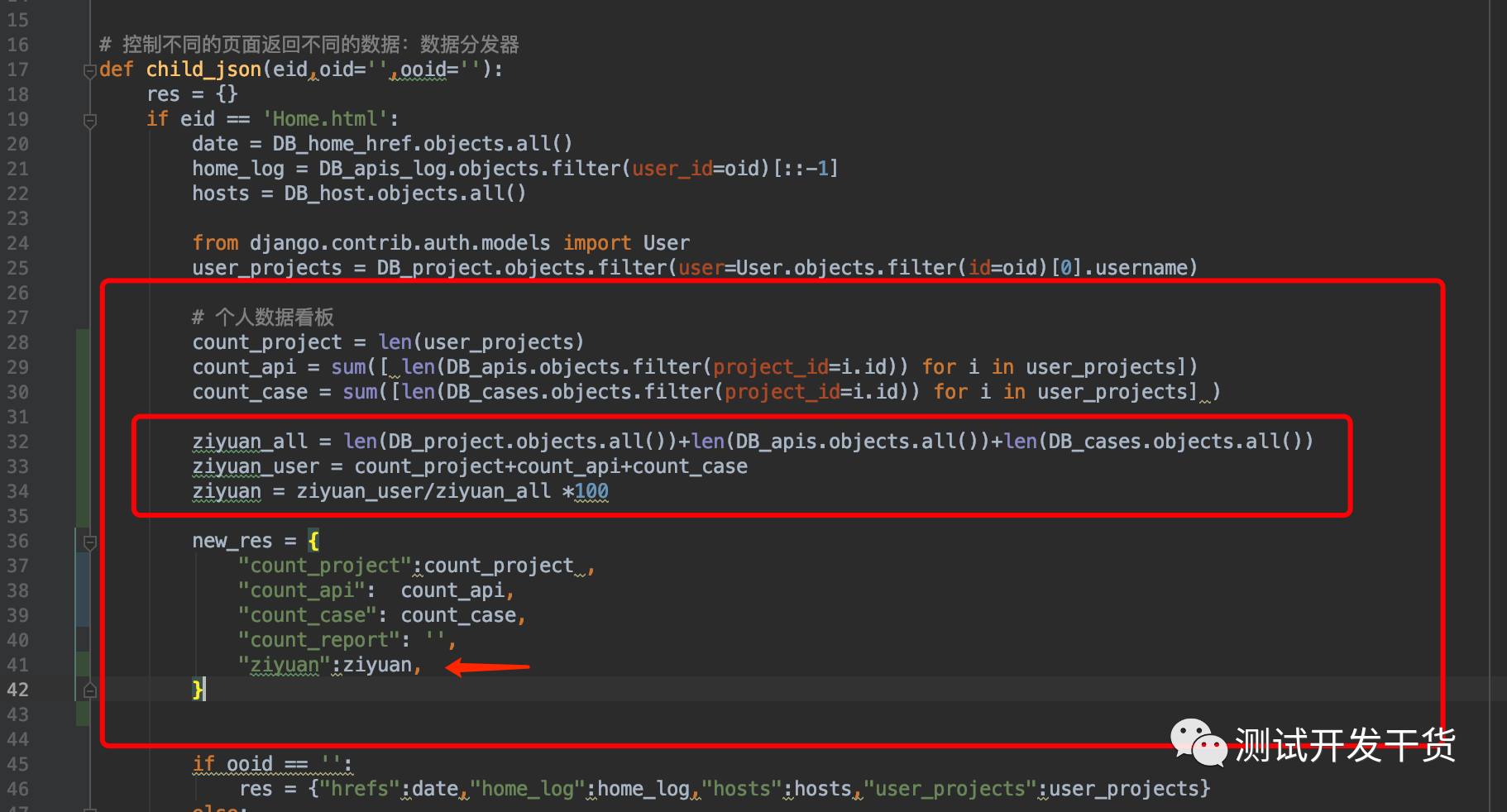Click the string 'Home.html' on line 19
The width and height of the screenshot is (1507, 812).
point(325,119)
